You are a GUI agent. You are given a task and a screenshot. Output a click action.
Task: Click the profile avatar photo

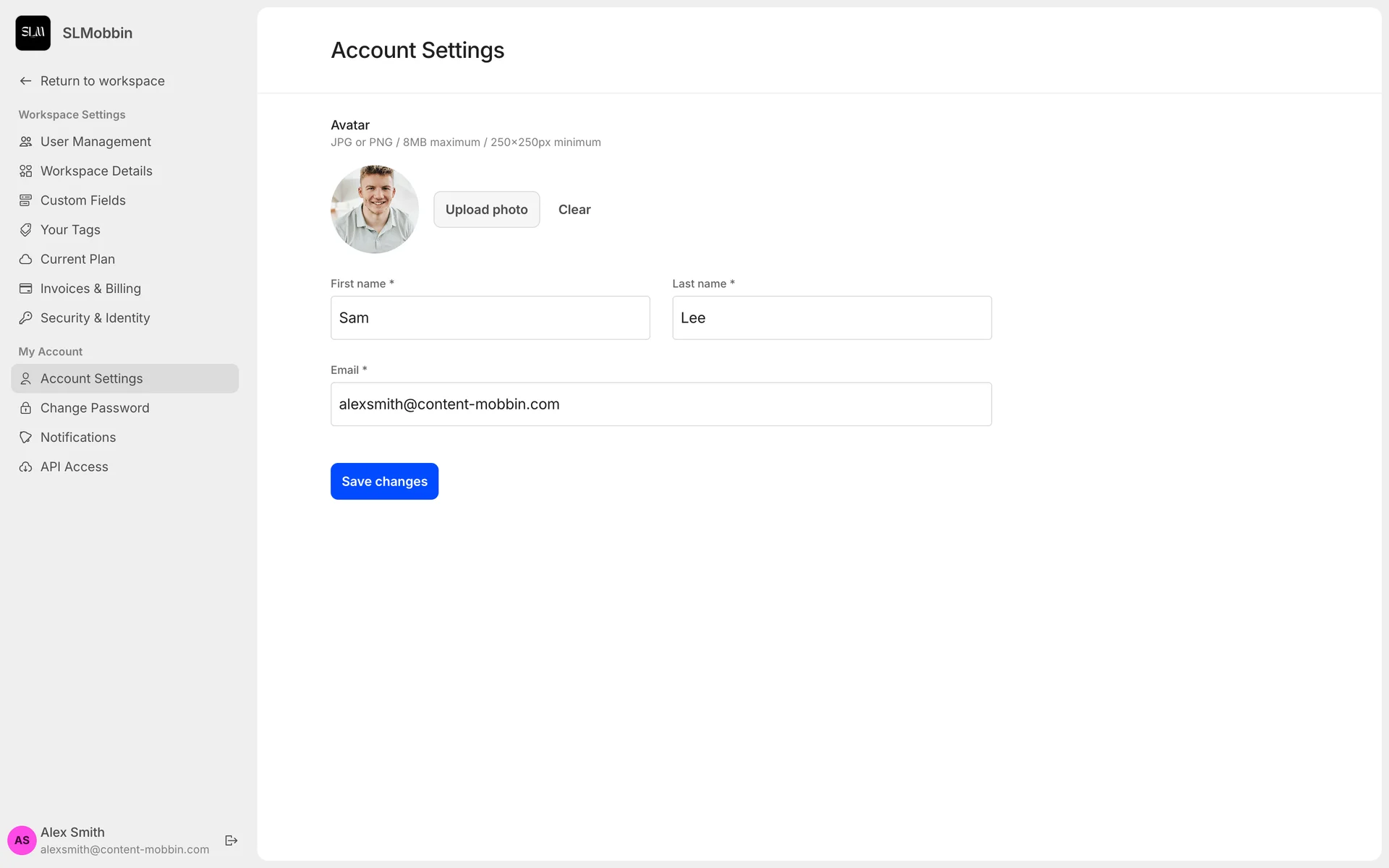click(x=375, y=210)
